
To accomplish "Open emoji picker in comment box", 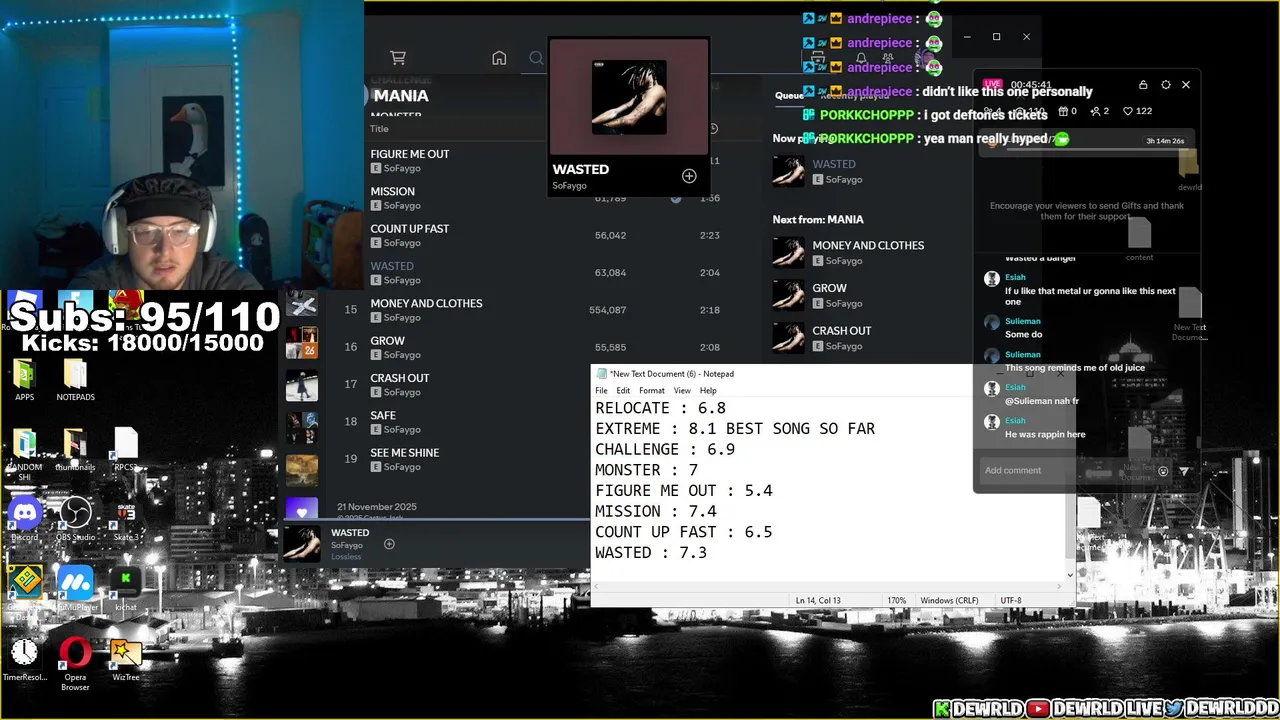I will click(x=1163, y=471).
